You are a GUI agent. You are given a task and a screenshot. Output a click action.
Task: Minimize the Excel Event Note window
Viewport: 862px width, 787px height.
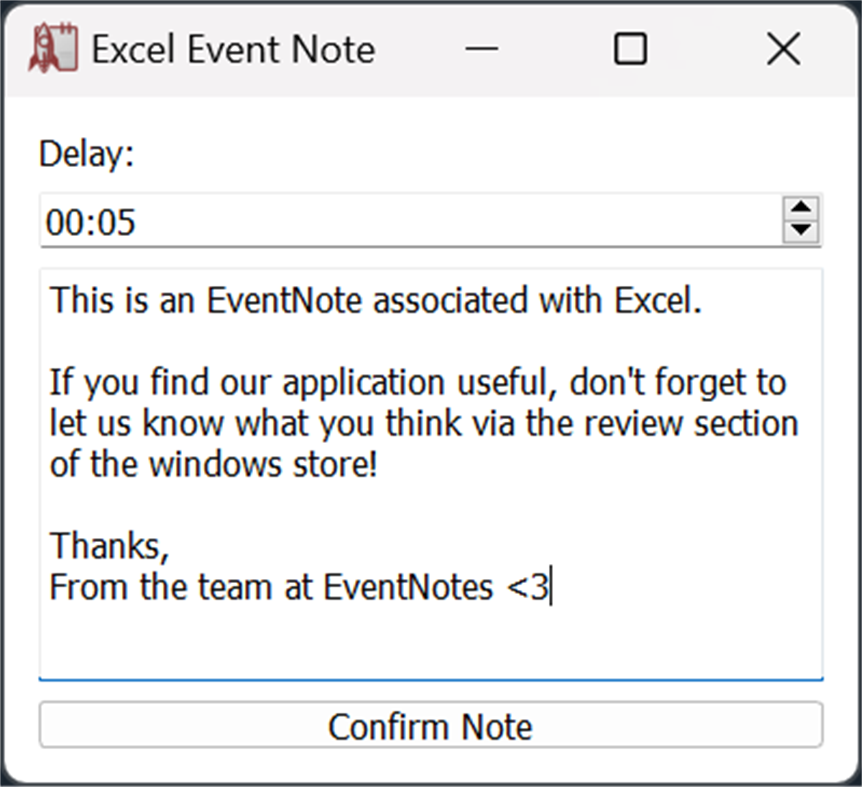coord(481,48)
